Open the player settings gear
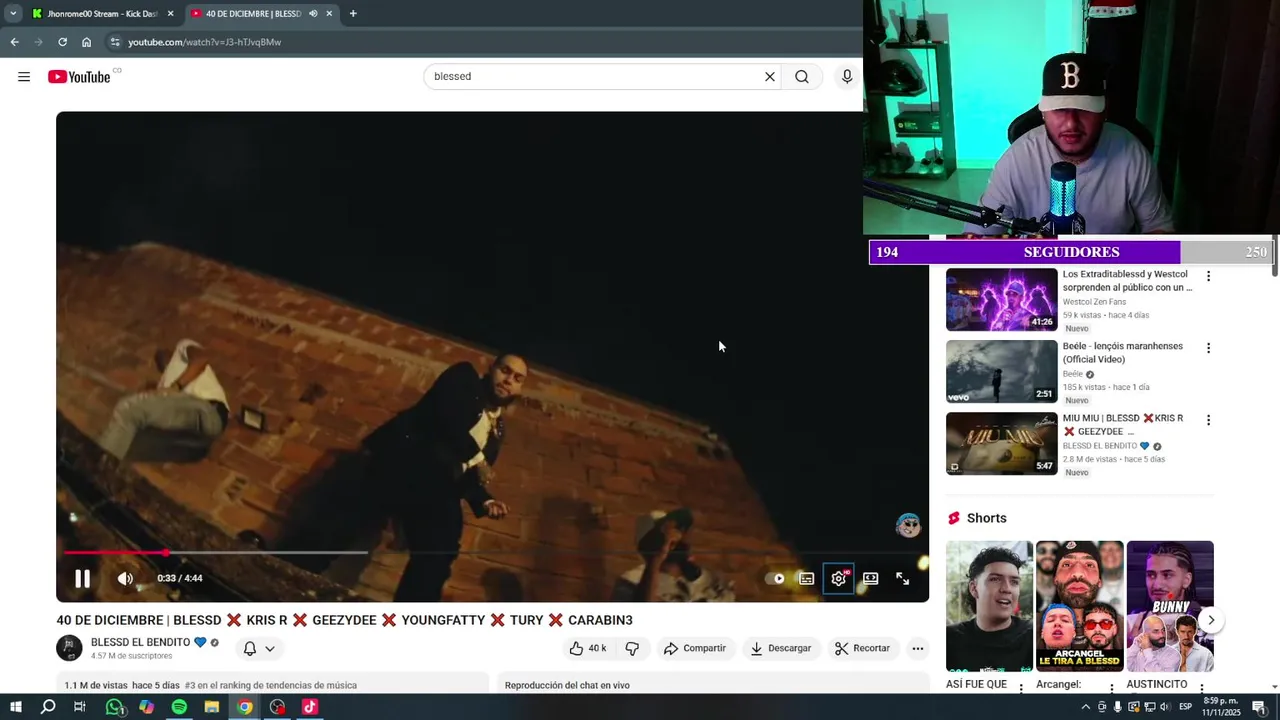The image size is (1280, 720). click(838, 578)
